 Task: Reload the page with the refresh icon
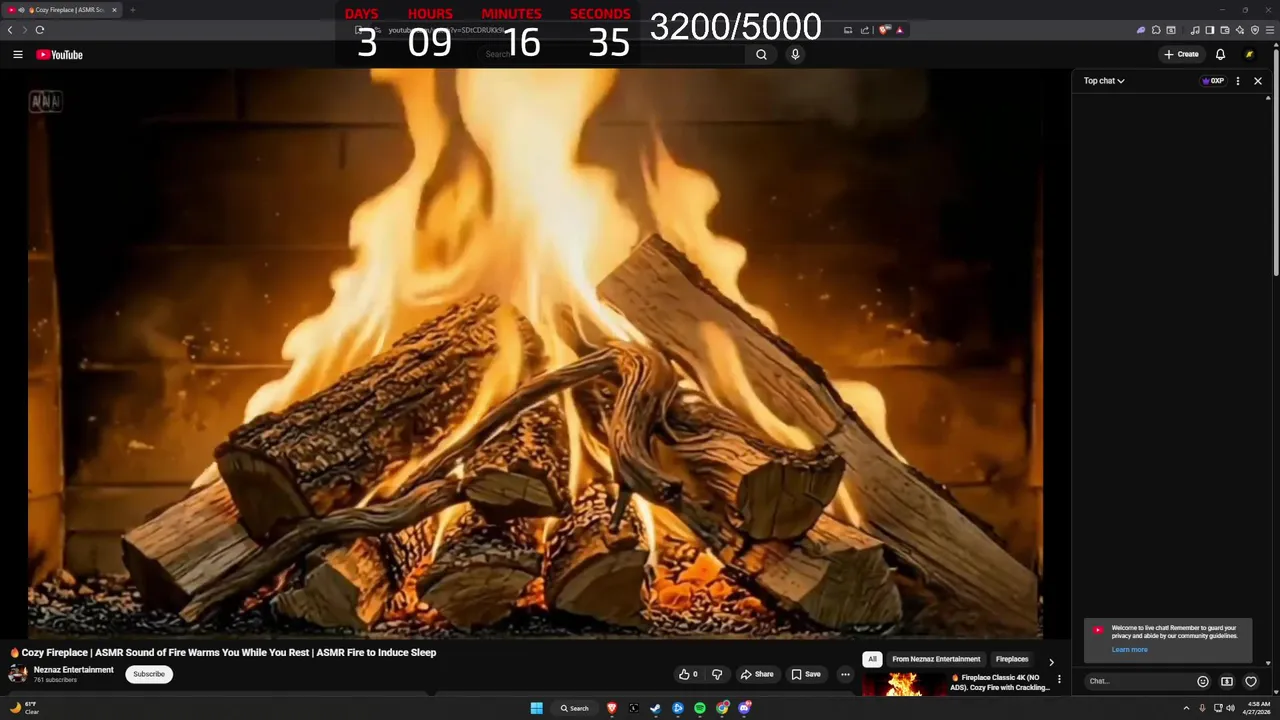pyautogui.click(x=40, y=30)
